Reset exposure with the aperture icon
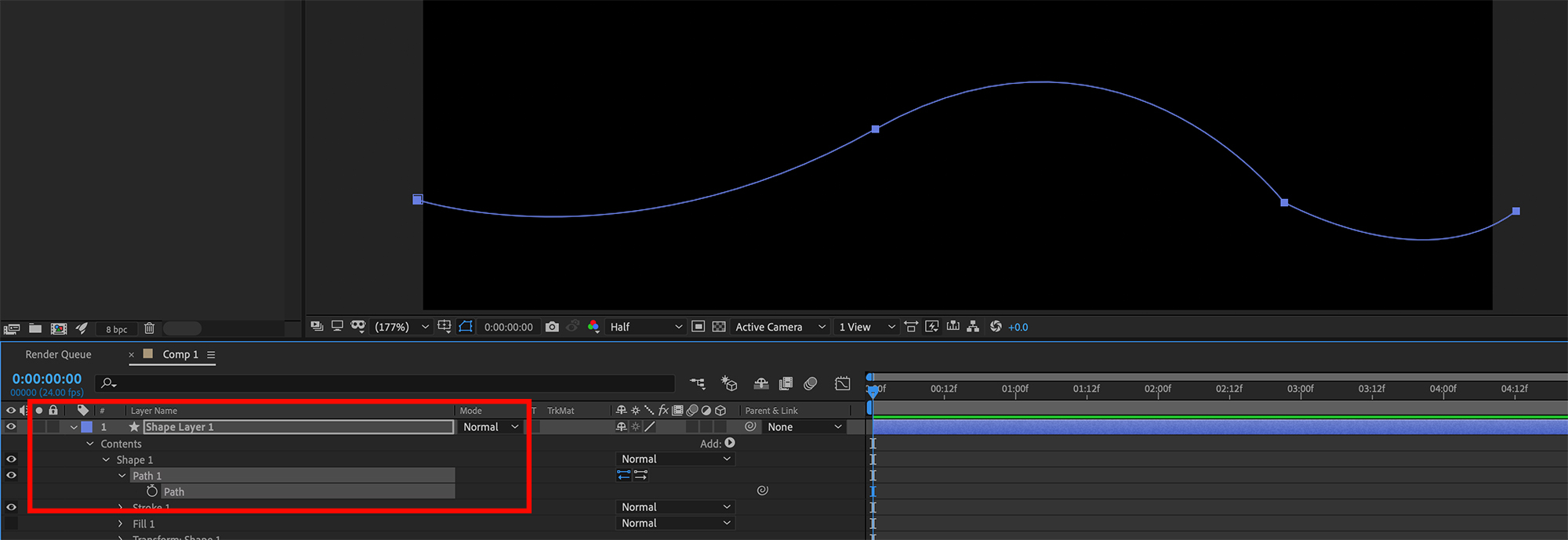1568x540 pixels. click(996, 326)
